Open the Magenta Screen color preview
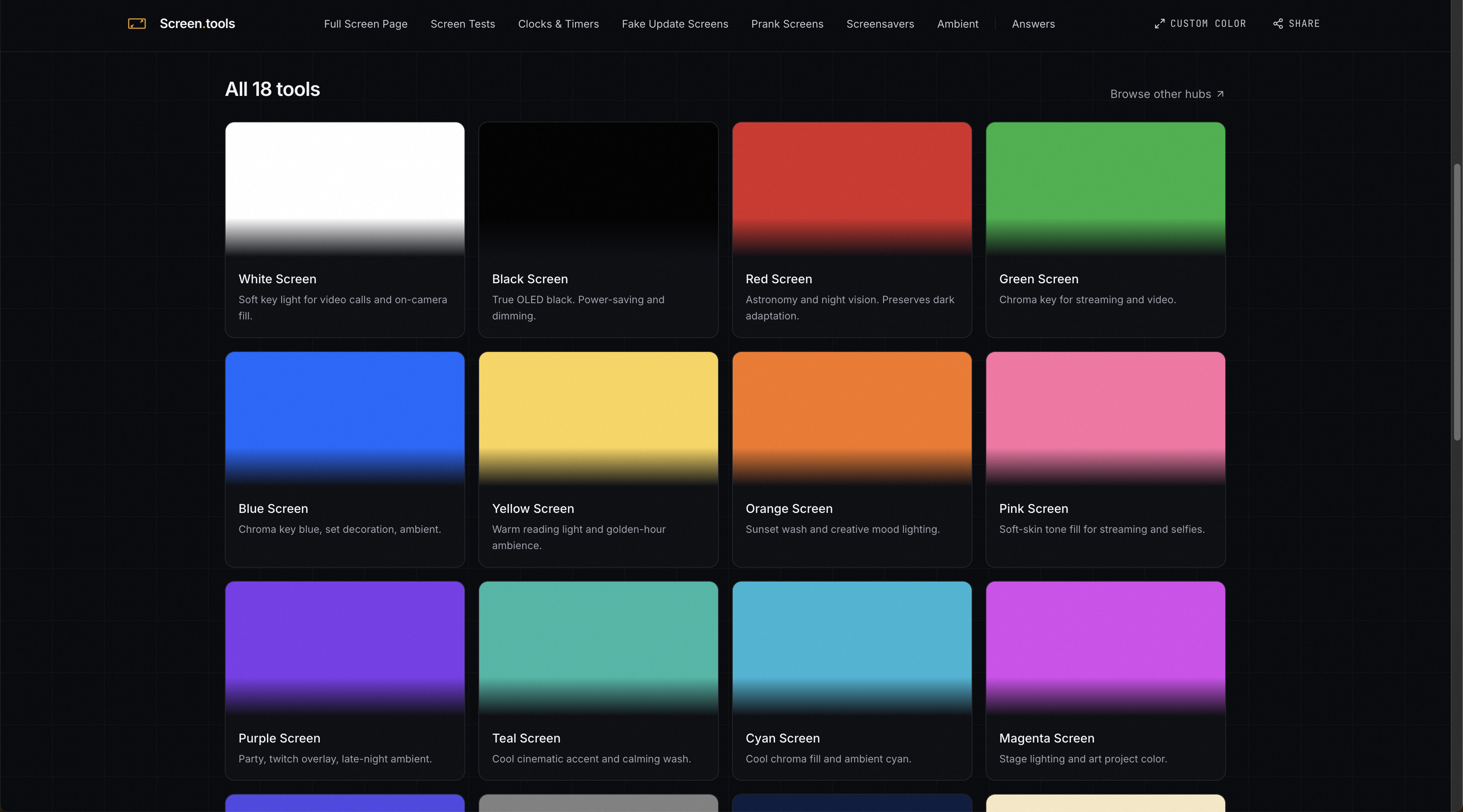This screenshot has width=1463, height=812. (x=1106, y=648)
